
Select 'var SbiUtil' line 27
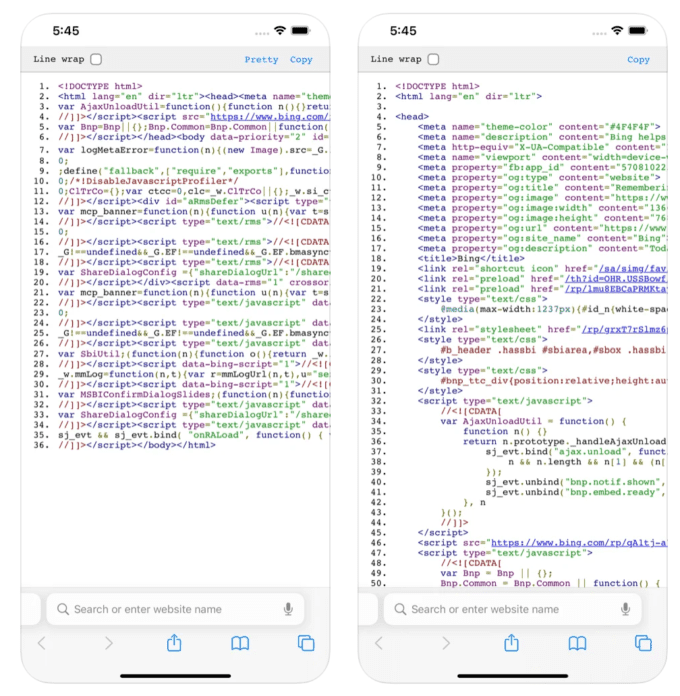pyautogui.click(x=194, y=354)
